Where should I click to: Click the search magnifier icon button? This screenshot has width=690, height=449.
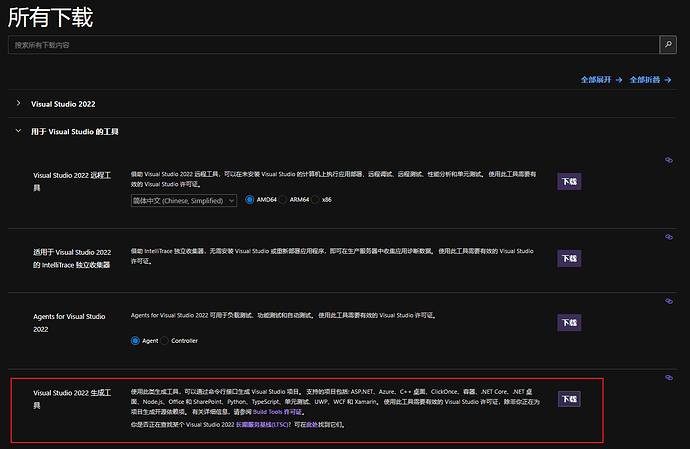tap(668, 44)
